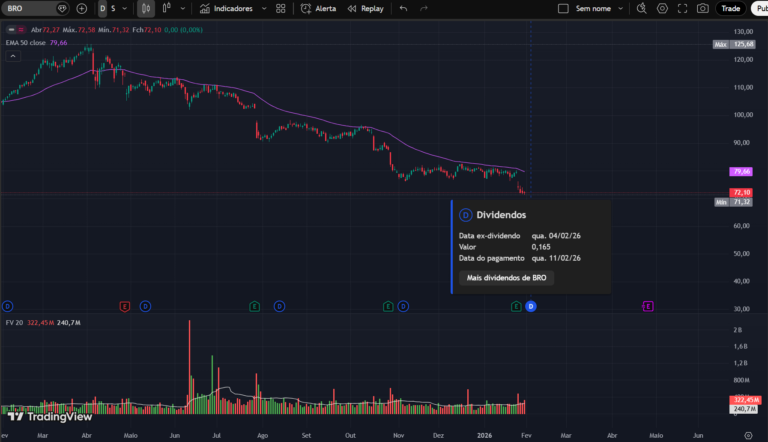The width and height of the screenshot is (768, 442).
Task: Open the dividend D marker near May
Action: (x=145, y=307)
